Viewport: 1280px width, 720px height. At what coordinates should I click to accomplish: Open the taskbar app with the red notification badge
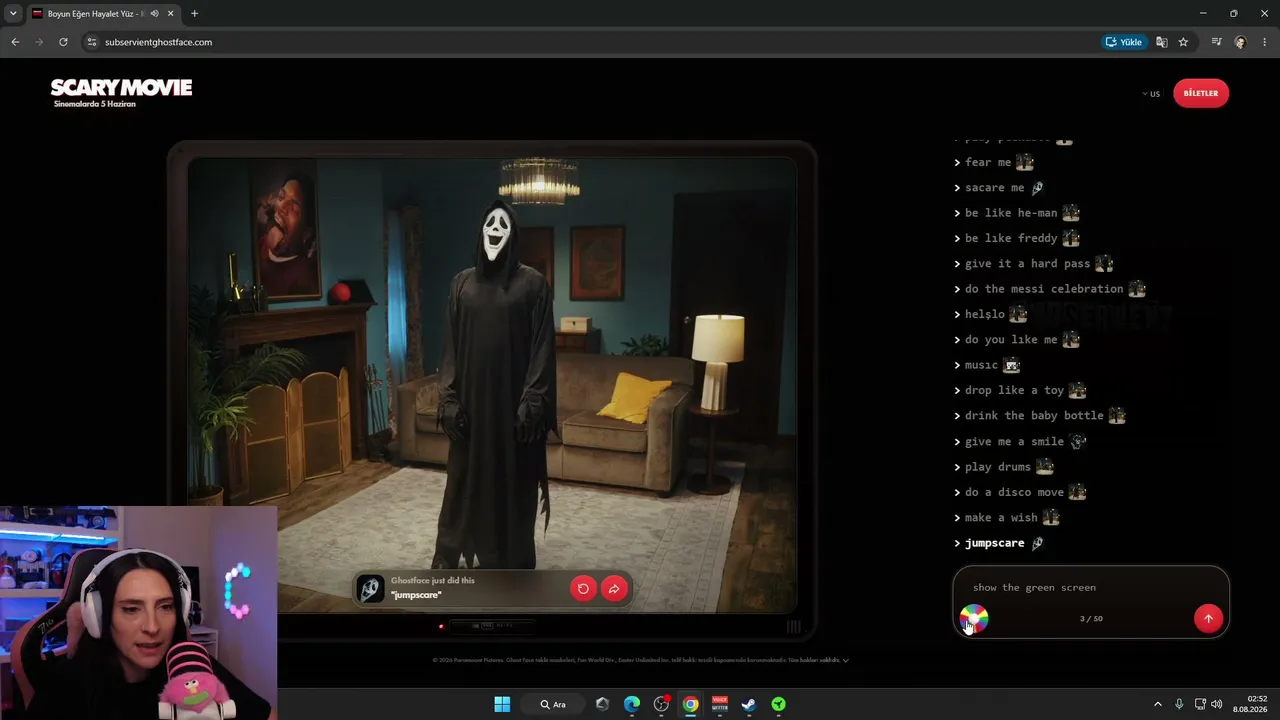661,704
